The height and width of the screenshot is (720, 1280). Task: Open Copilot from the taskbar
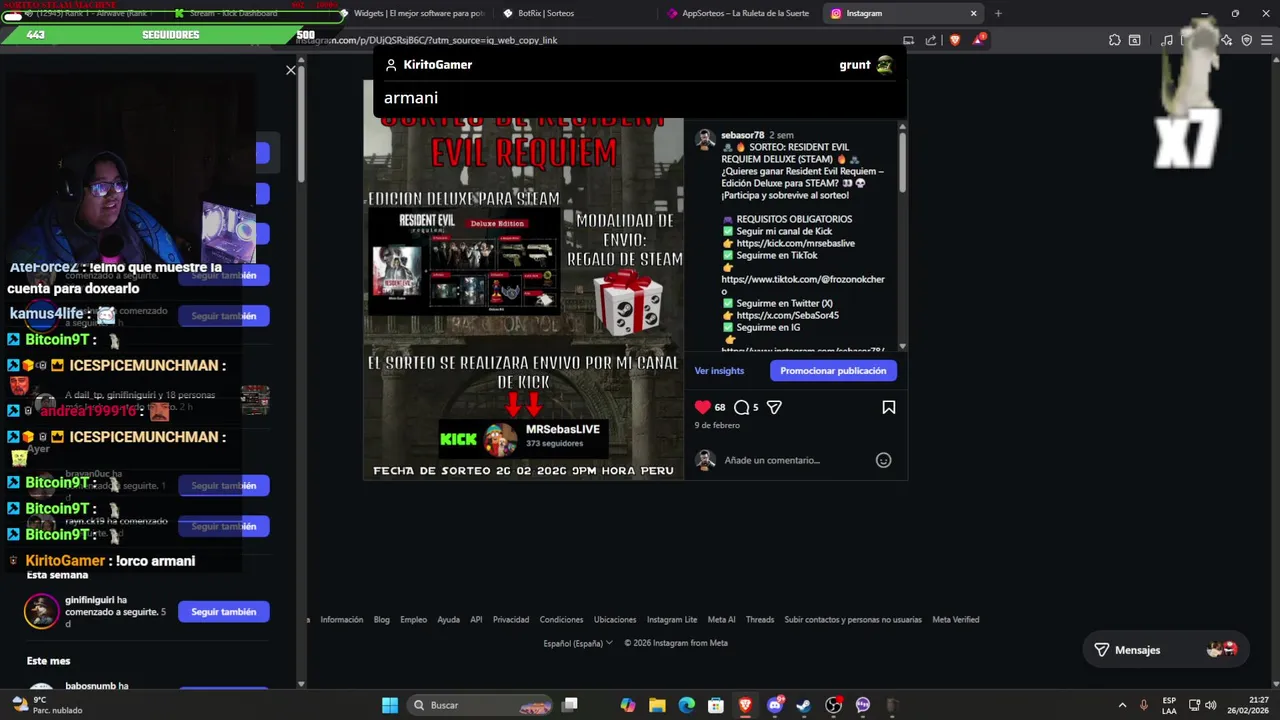coord(627,705)
